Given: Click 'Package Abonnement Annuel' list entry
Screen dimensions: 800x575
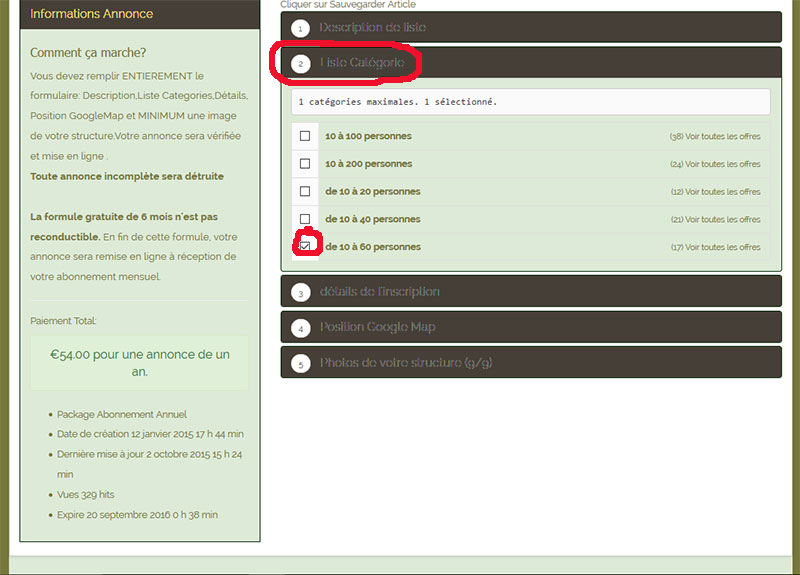Looking at the screenshot, I should 121,414.
